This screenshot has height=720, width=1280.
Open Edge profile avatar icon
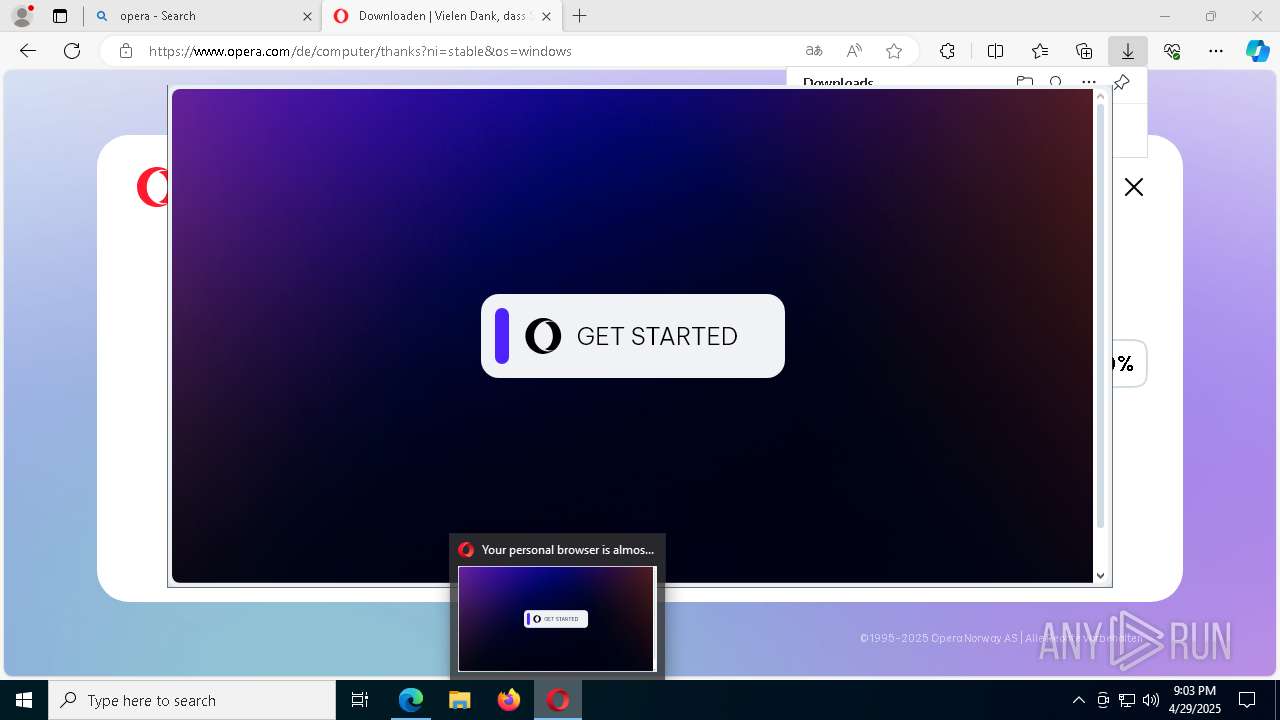(x=21, y=16)
